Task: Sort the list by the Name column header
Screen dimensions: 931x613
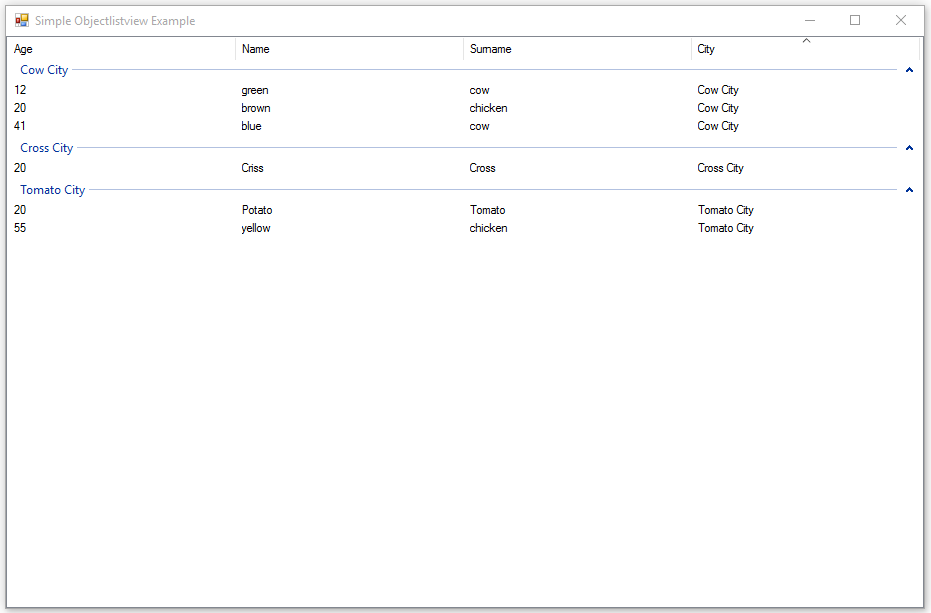Action: tap(256, 49)
